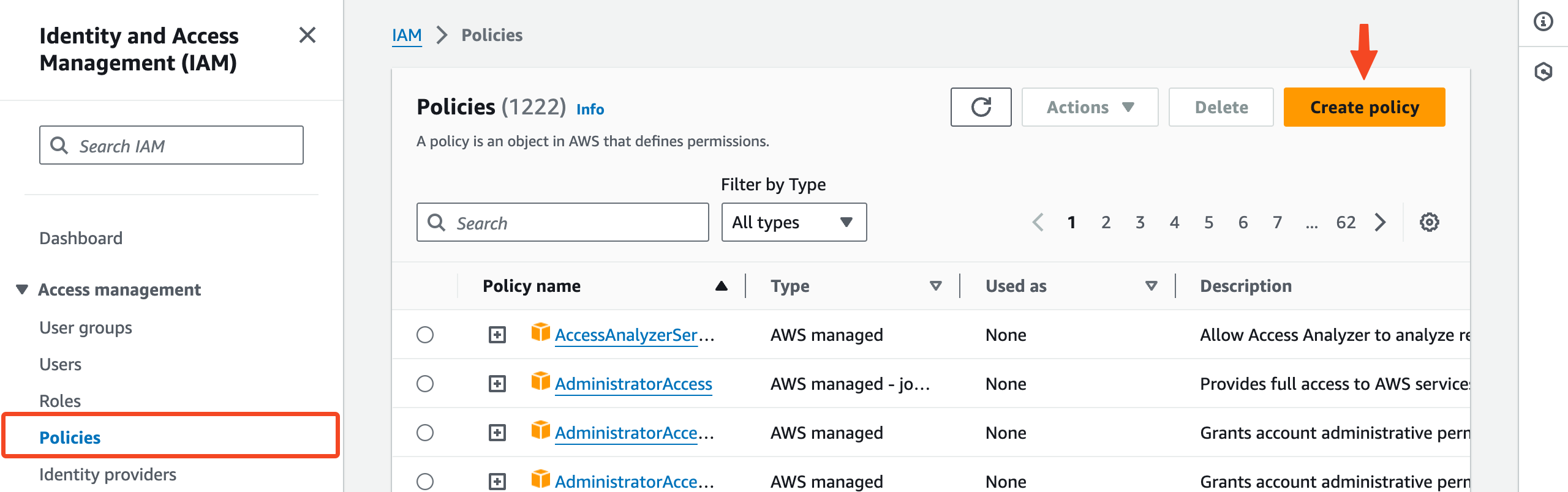Open Used as column filter arrow
Screen dimensions: 1568x492
coord(1151,286)
